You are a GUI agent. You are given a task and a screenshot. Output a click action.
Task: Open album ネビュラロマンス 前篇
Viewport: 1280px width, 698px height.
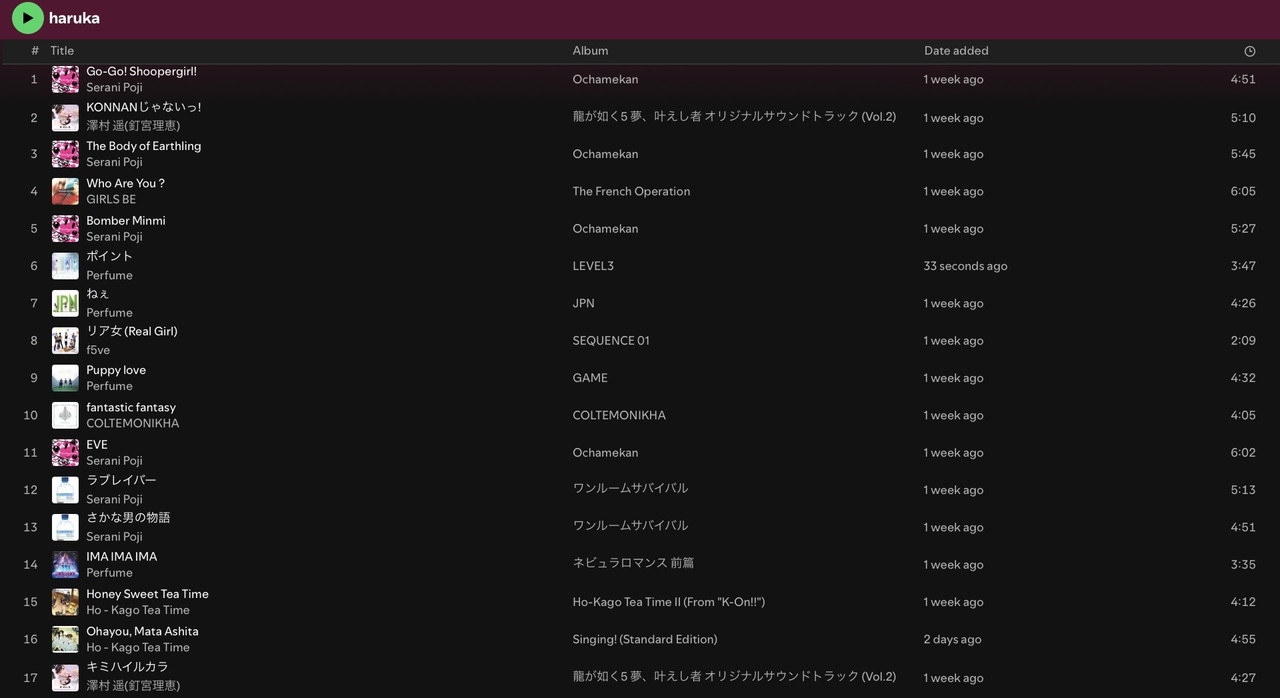click(x=633, y=564)
